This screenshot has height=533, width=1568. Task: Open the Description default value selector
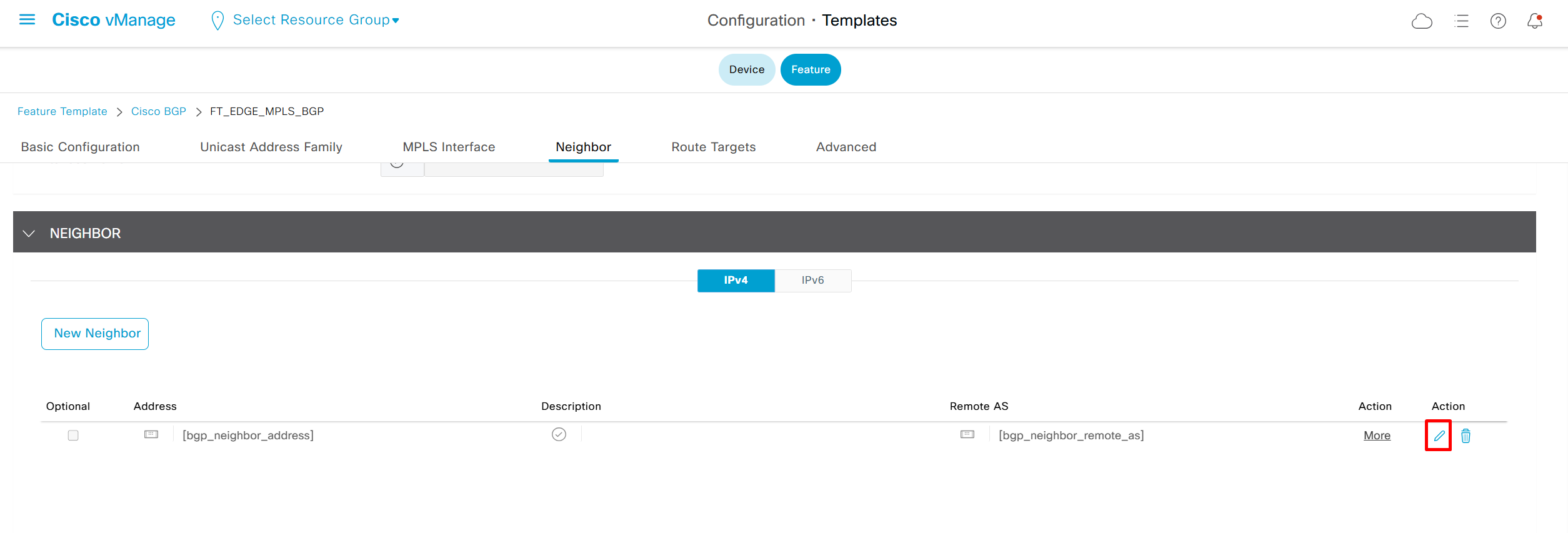pyautogui.click(x=559, y=435)
